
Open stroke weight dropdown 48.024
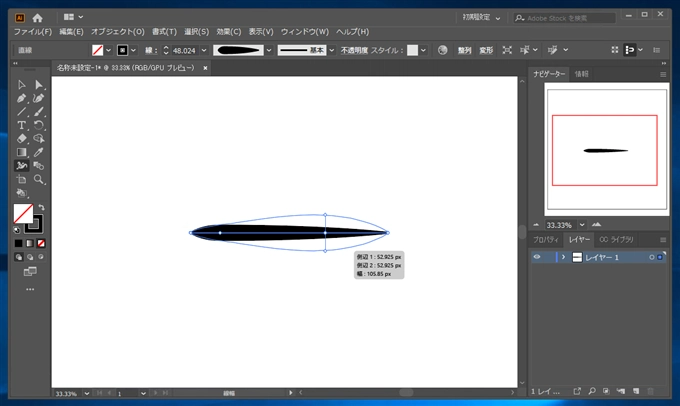pyautogui.click(x=204, y=50)
